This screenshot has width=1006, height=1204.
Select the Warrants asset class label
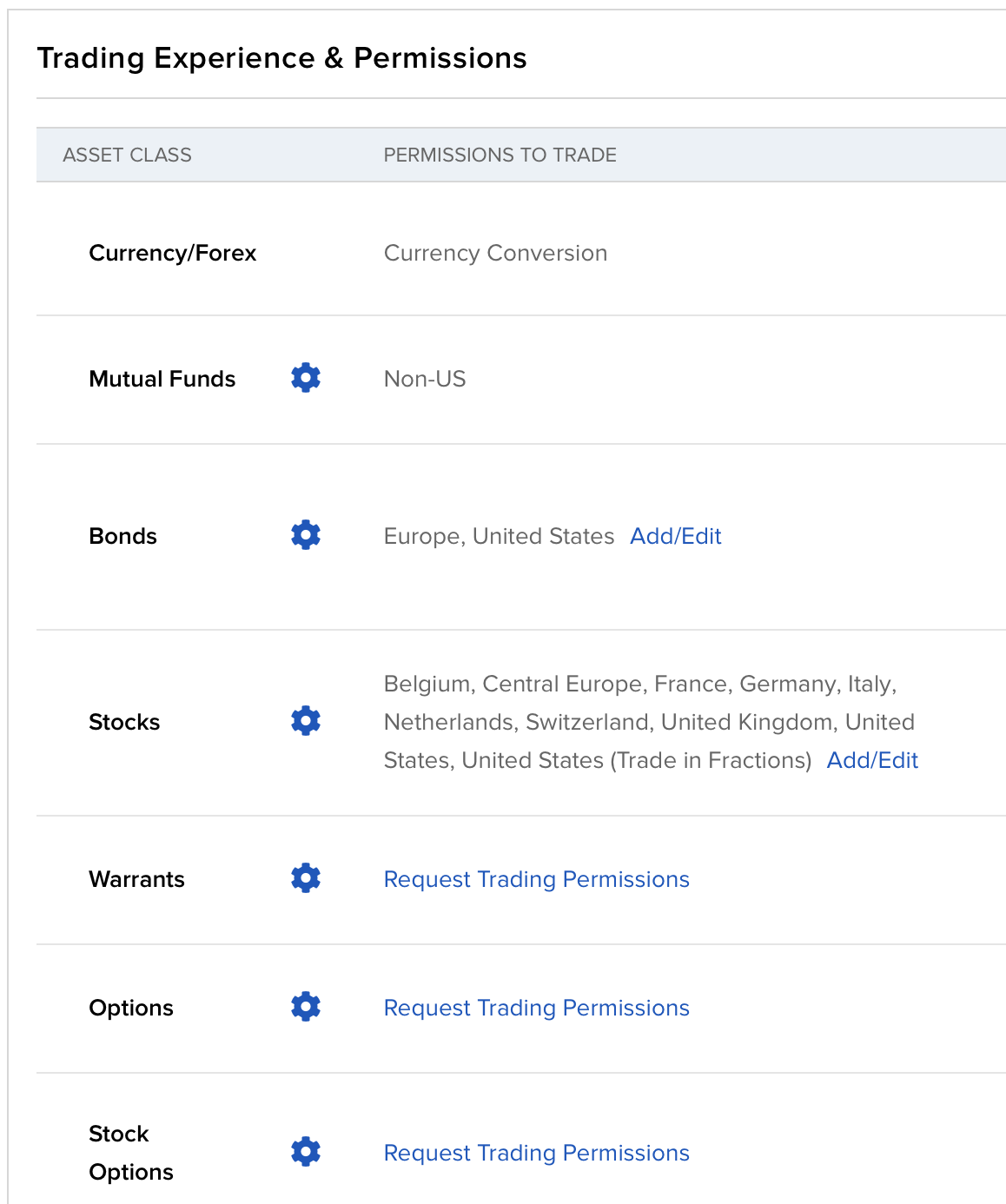pyautogui.click(x=136, y=879)
